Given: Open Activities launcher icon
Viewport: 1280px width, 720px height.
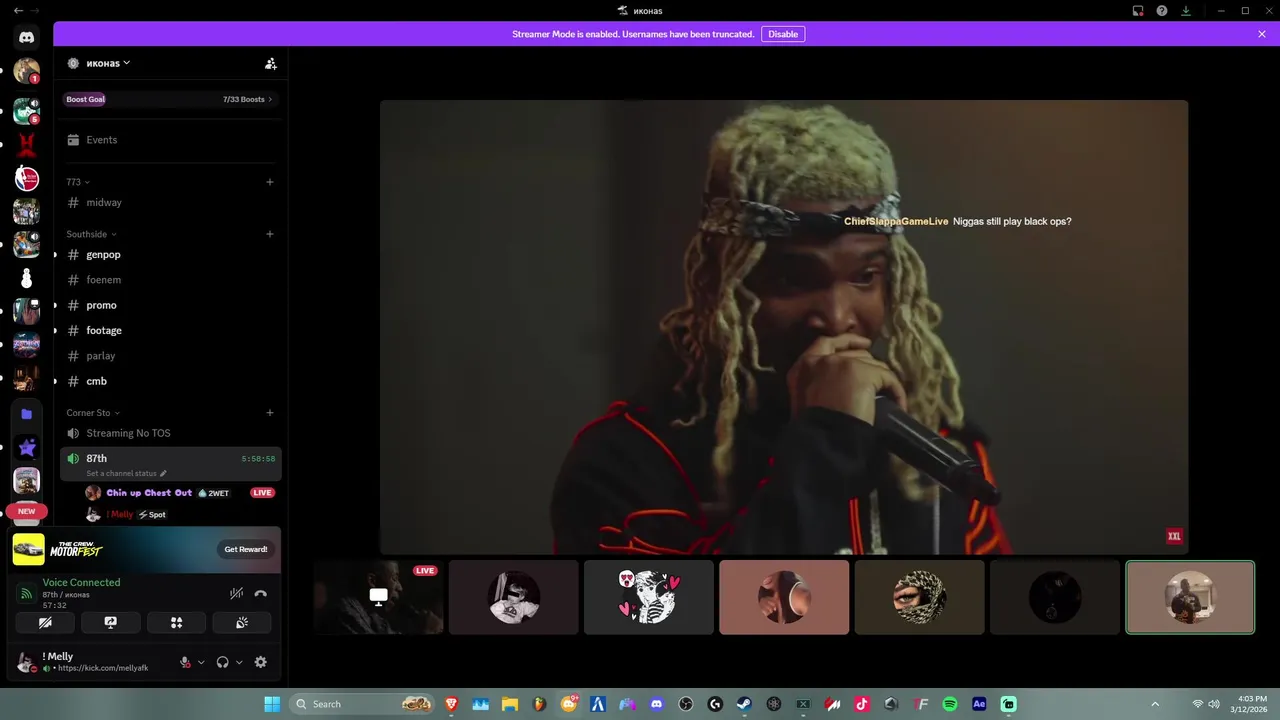Looking at the screenshot, I should [x=176, y=622].
